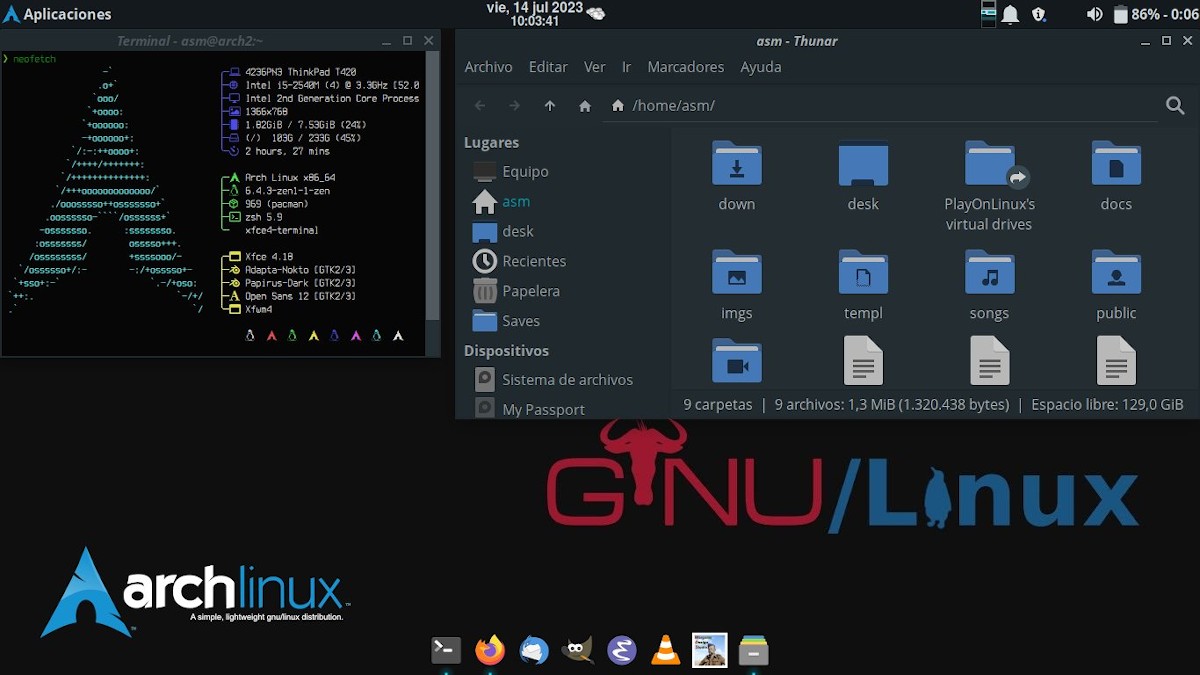Image resolution: width=1200 pixels, height=675 pixels.
Task: Open the Ver menu
Action: [x=595, y=67]
